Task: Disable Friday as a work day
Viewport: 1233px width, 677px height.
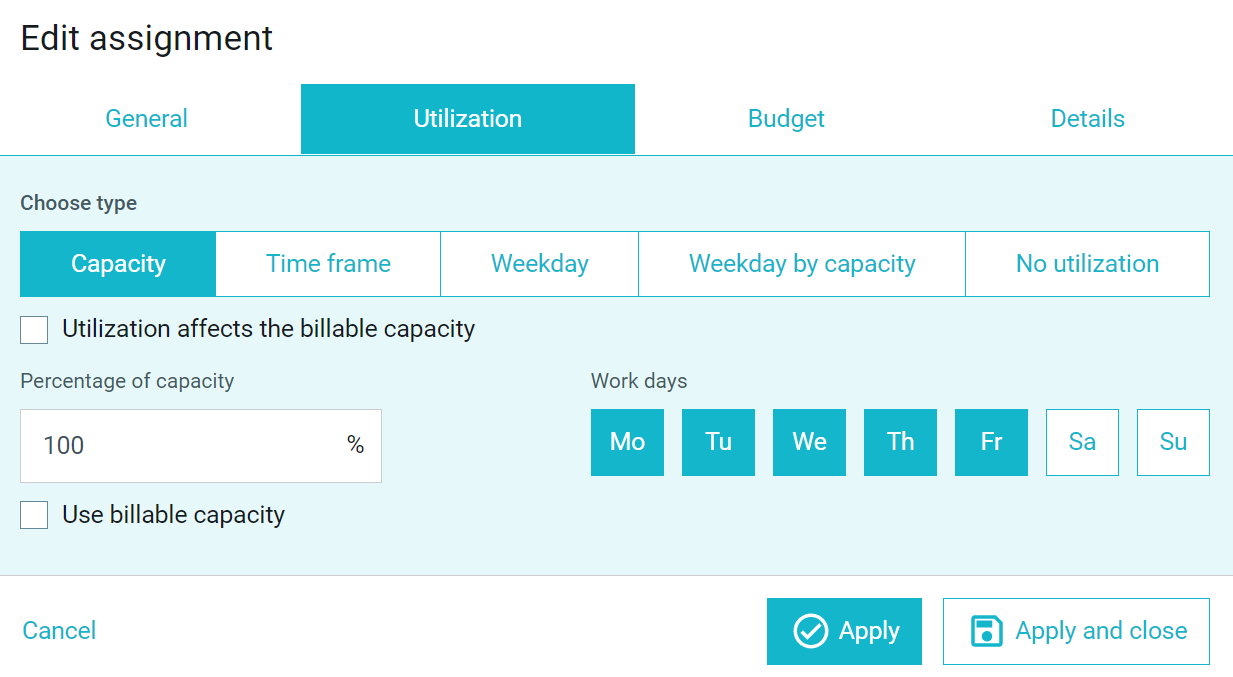Action: 991,442
